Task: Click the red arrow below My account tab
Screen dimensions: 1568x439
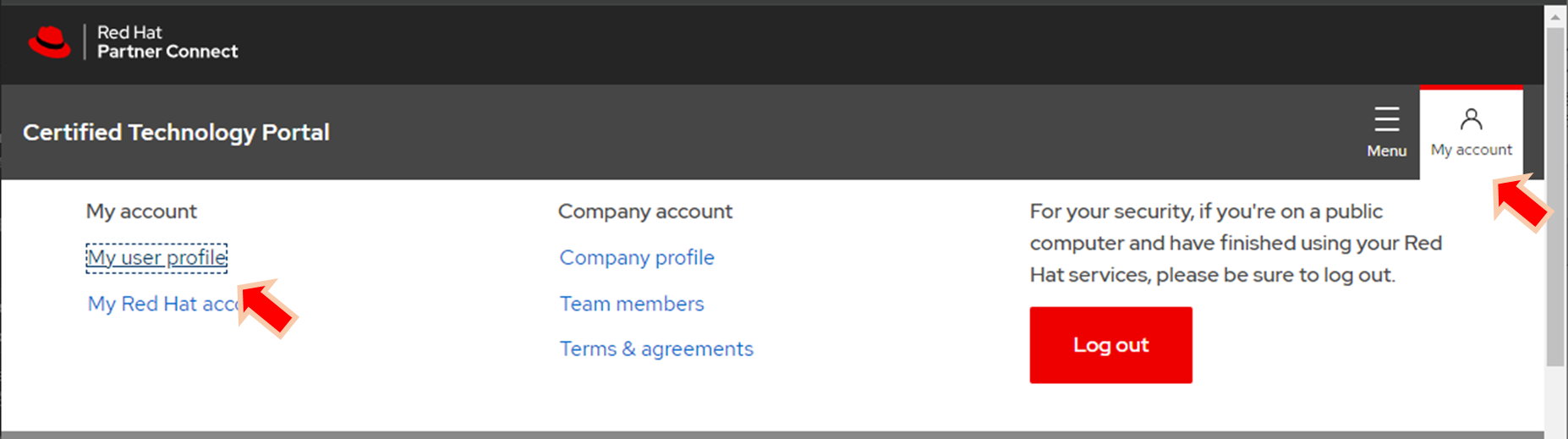Action: [x=1521, y=203]
